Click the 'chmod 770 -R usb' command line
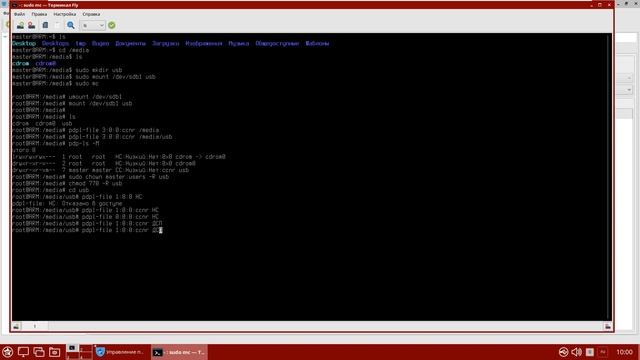640x360 pixels. click(67, 184)
